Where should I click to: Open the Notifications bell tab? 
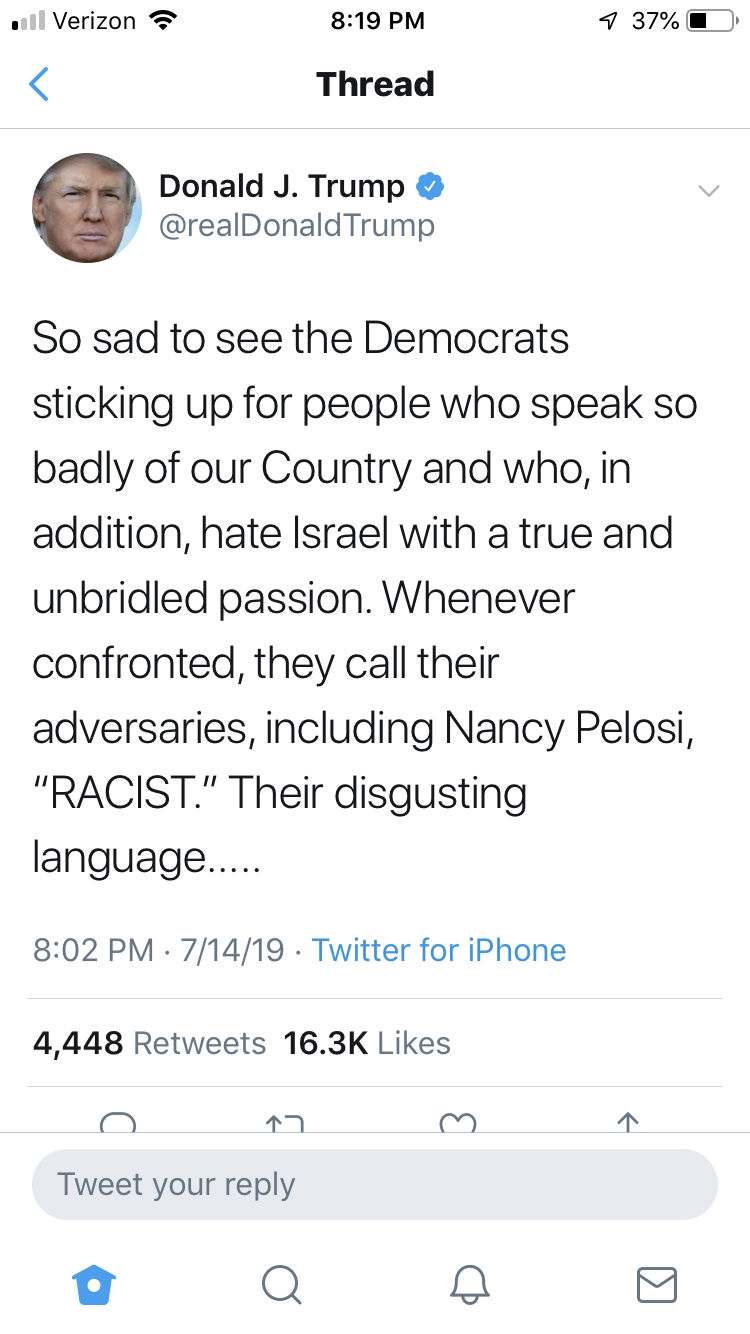pos(469,1282)
